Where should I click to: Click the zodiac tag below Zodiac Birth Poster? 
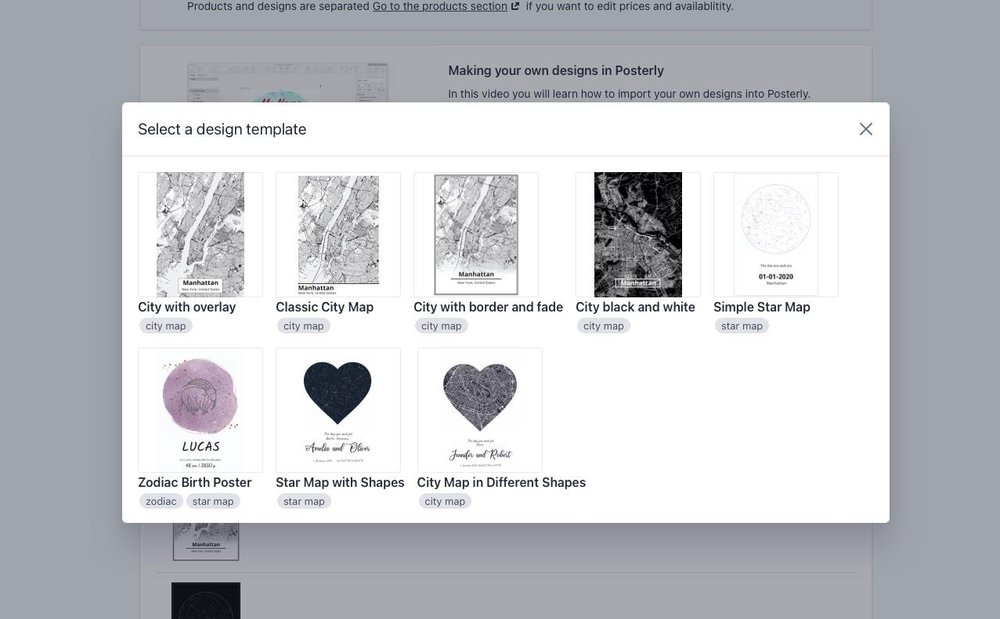(160, 501)
